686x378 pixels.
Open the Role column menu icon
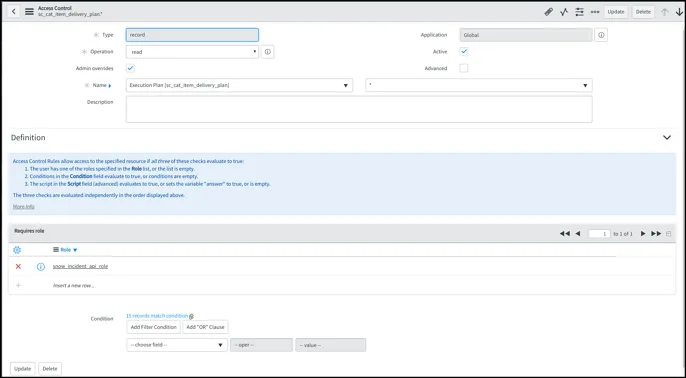tap(56, 250)
